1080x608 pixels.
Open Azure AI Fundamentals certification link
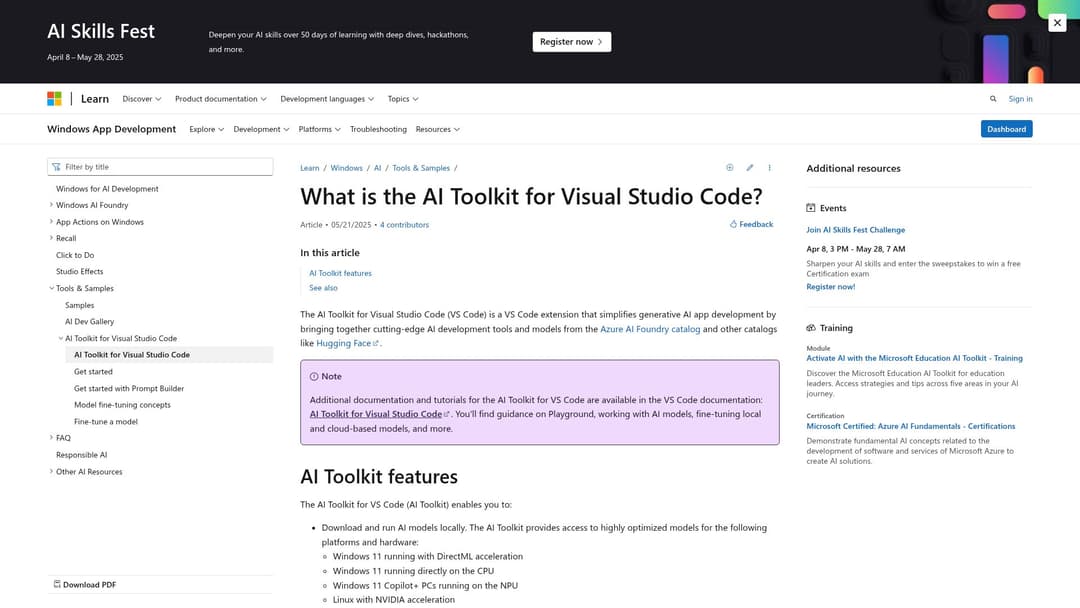tap(911, 426)
